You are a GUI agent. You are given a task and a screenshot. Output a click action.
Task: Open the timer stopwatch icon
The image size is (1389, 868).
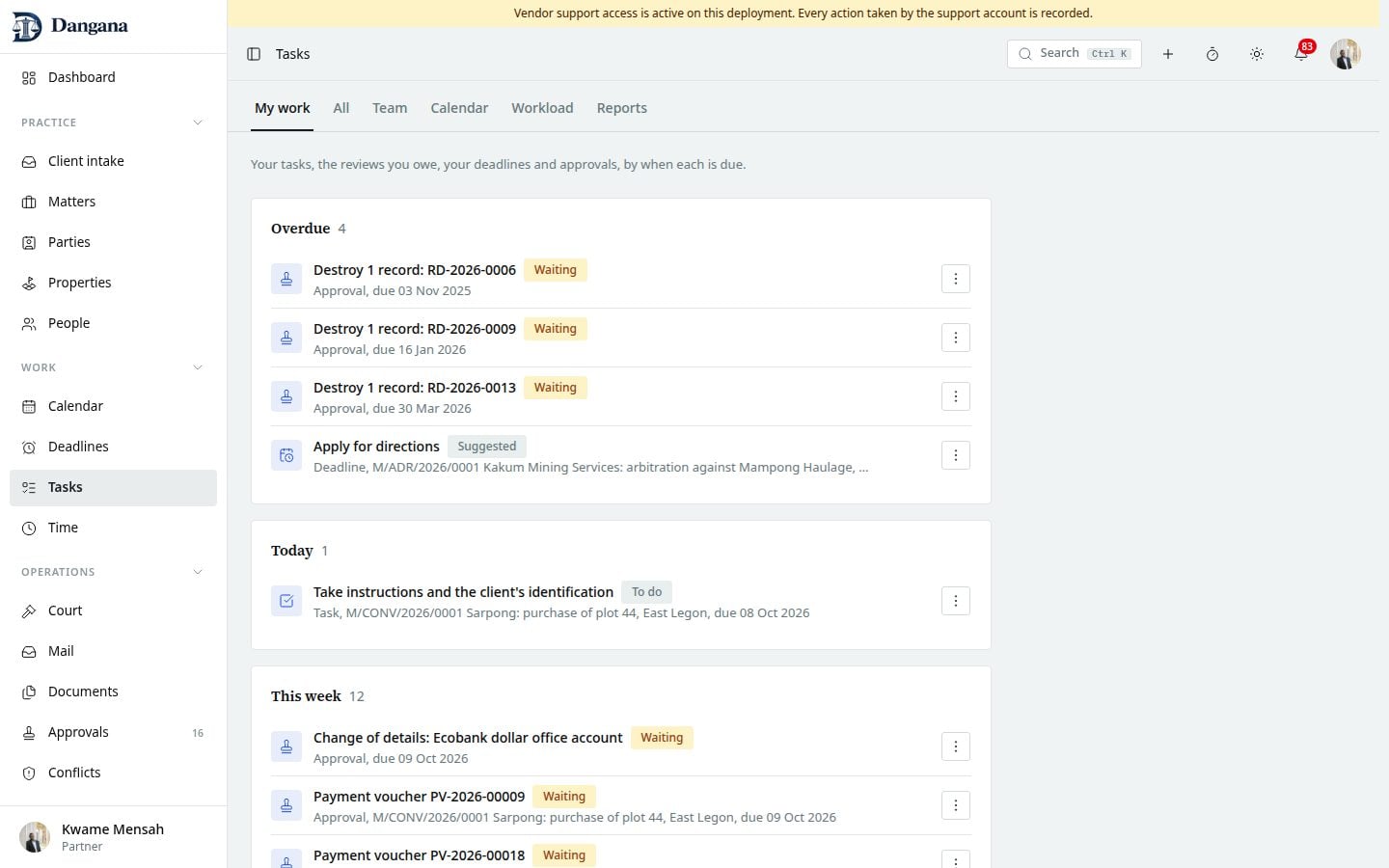coord(1212,54)
